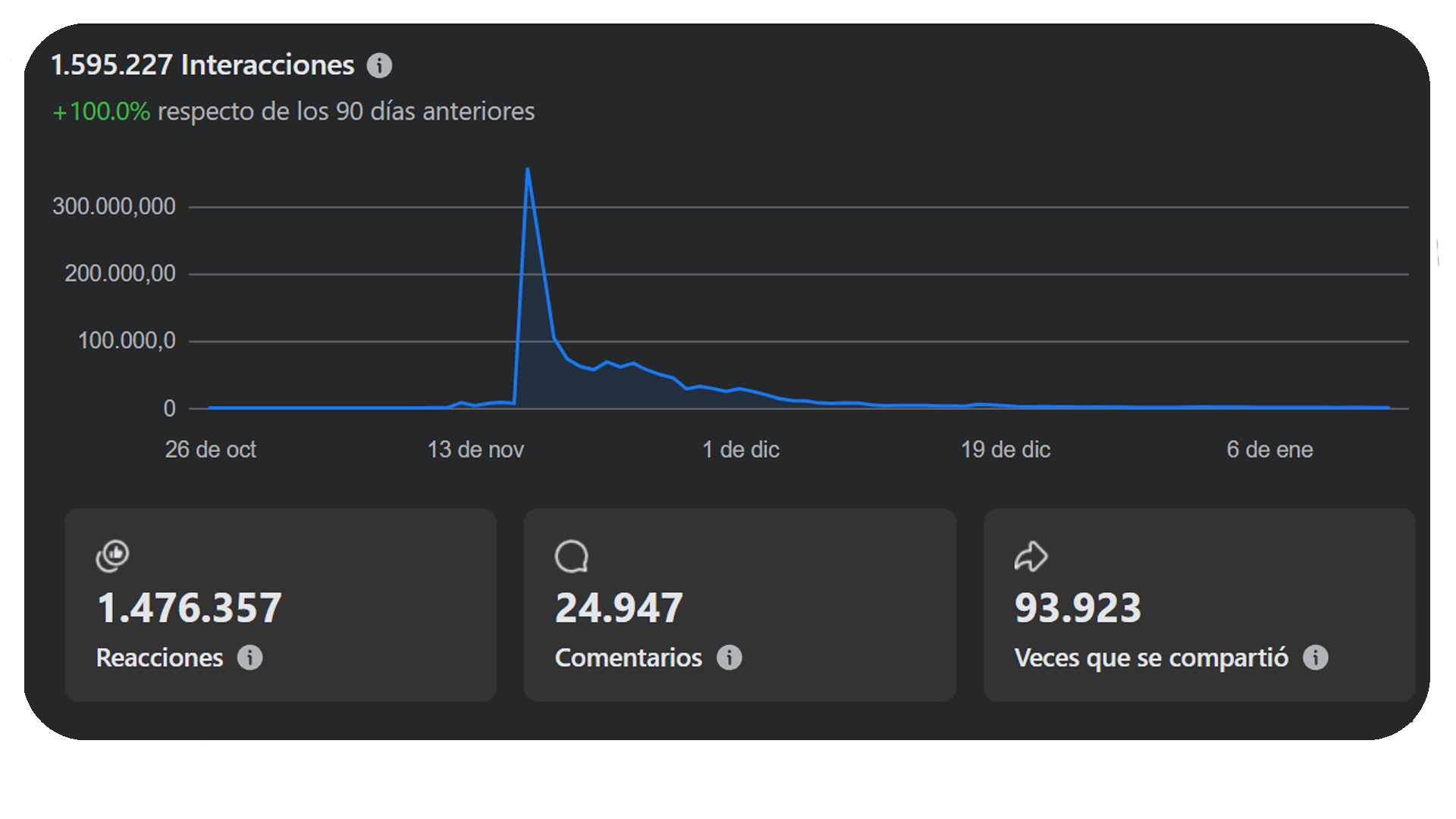Viewport: 1456px width, 819px height.
Task: Click the reactions thumbs-up icon
Action: [113, 556]
